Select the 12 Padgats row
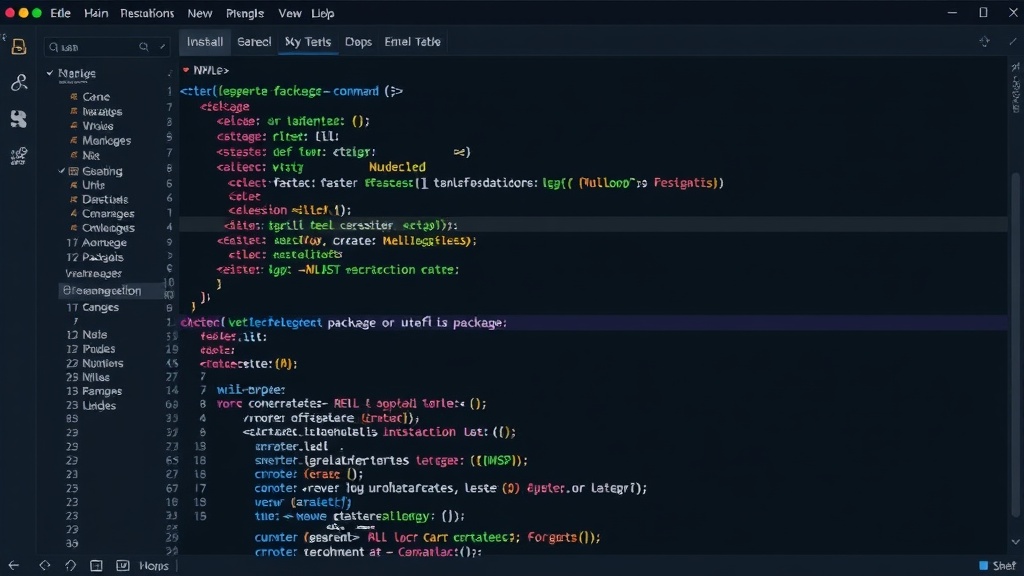The height and width of the screenshot is (576, 1024). coord(95,257)
